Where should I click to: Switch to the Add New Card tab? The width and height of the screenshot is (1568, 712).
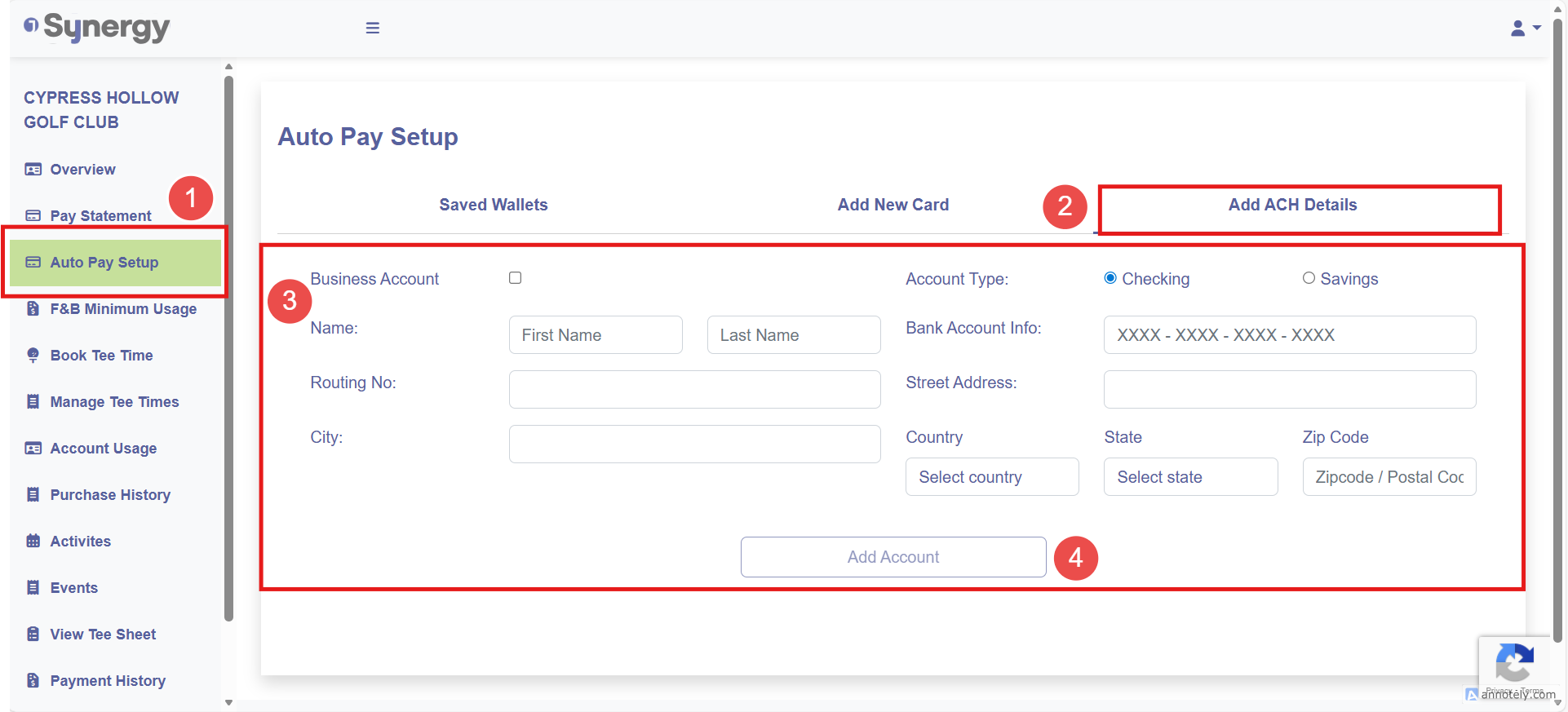point(893,205)
